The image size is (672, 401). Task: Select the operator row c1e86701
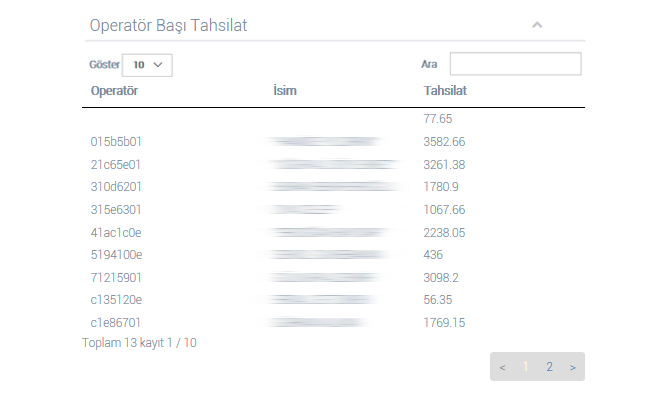(333, 323)
